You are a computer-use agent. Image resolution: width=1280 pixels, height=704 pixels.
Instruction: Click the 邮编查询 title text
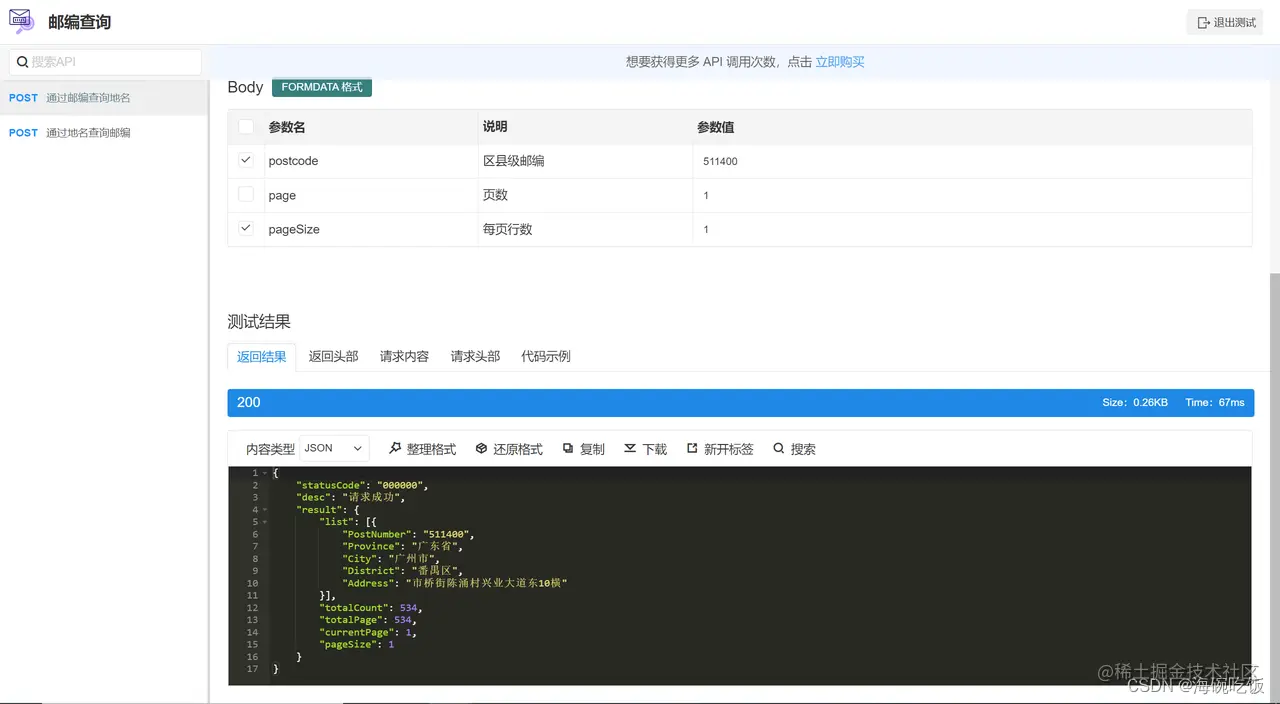click(79, 22)
